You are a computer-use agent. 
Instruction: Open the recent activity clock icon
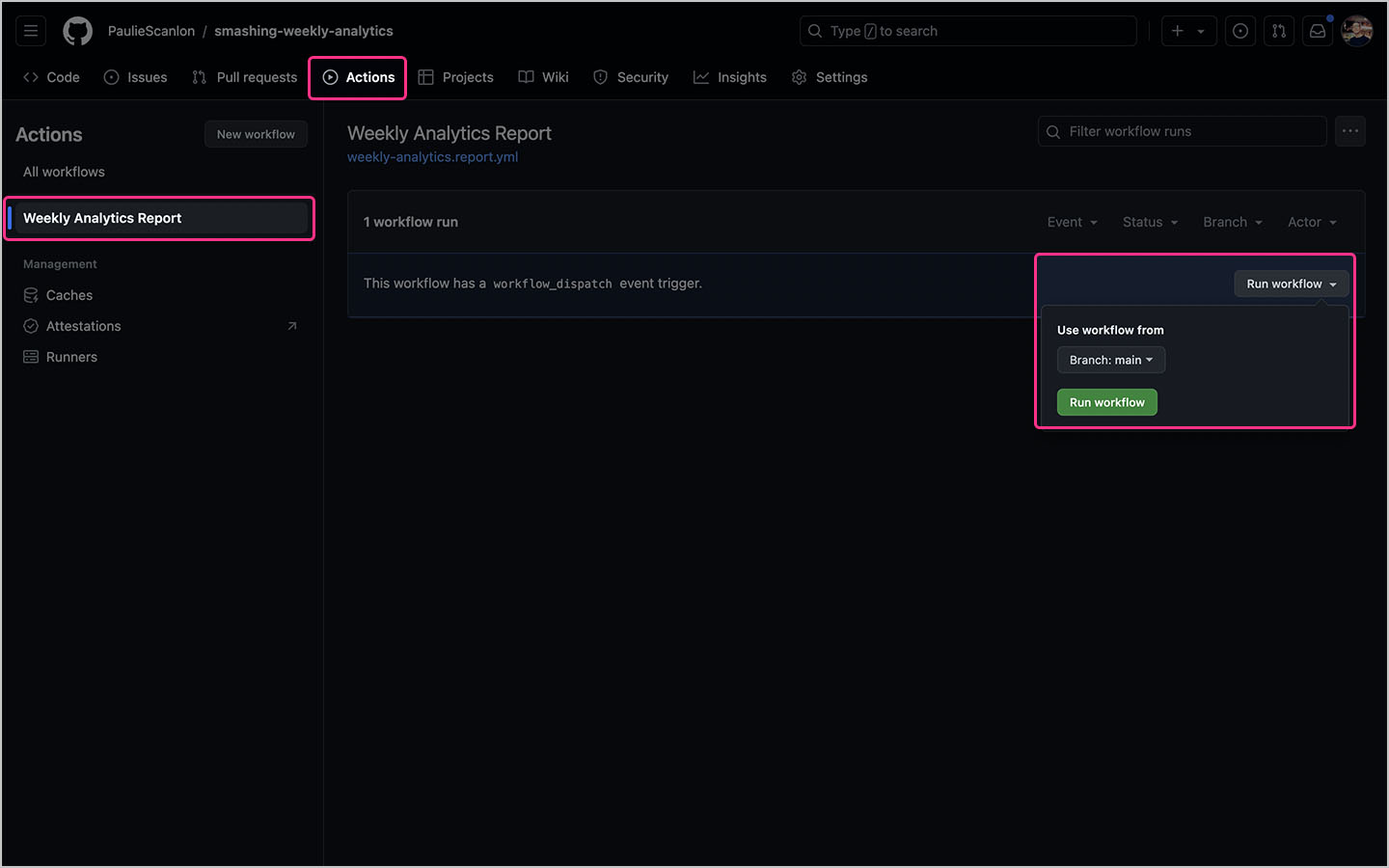click(x=1240, y=30)
